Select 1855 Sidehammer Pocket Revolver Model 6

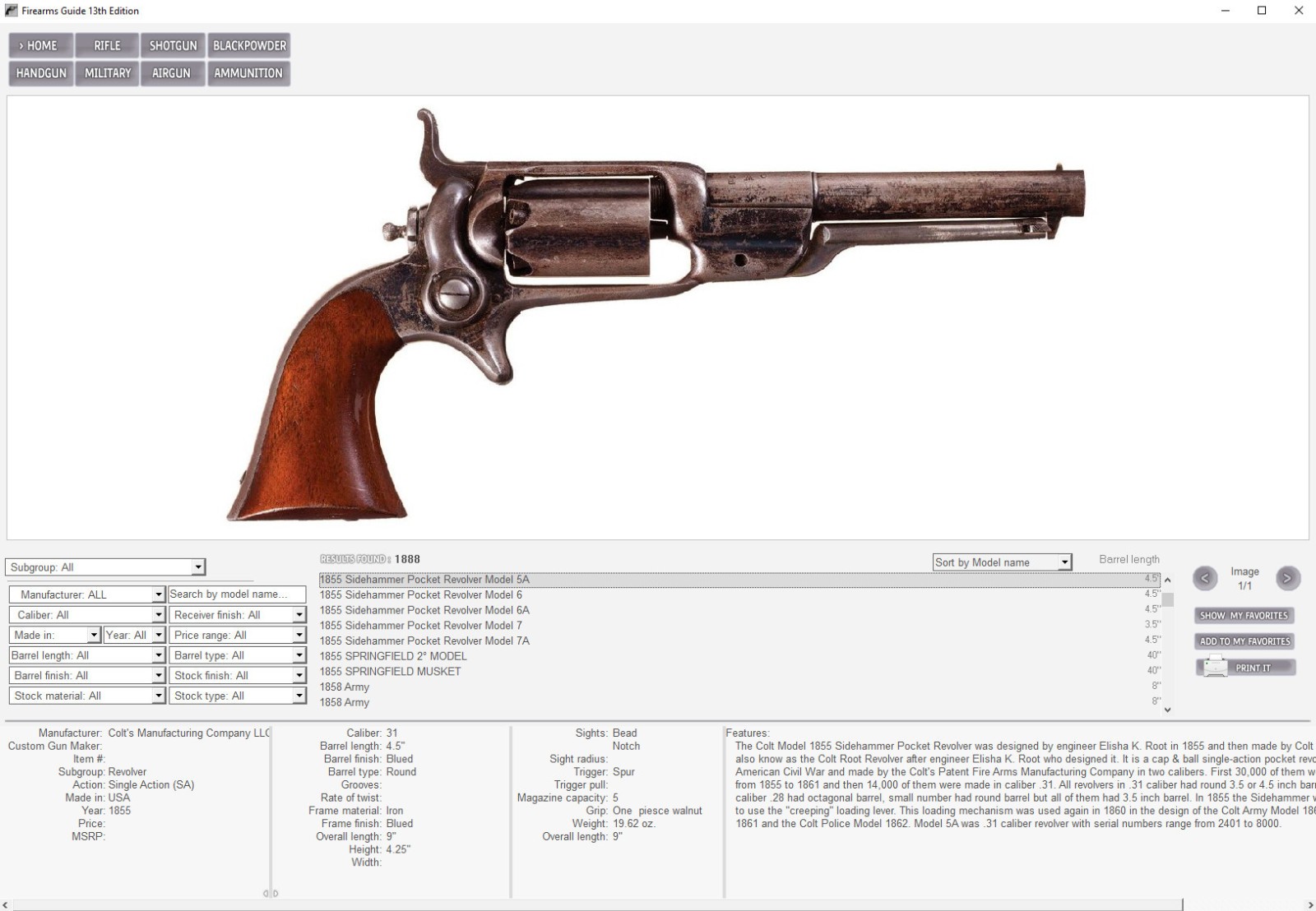tap(739, 594)
